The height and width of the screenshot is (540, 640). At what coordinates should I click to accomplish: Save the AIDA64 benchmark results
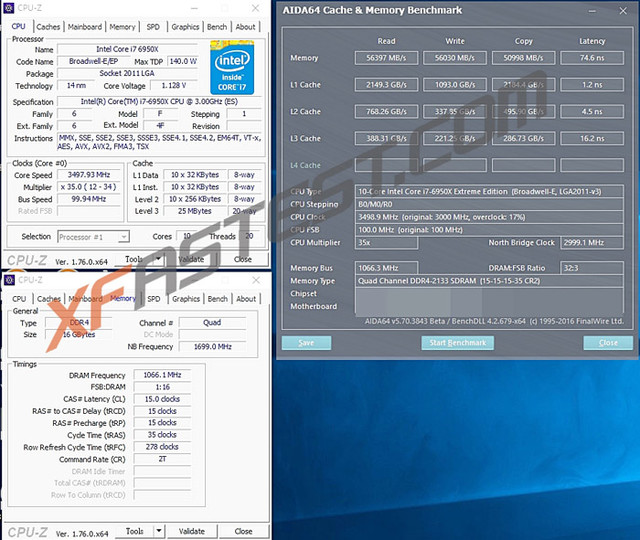pos(306,343)
